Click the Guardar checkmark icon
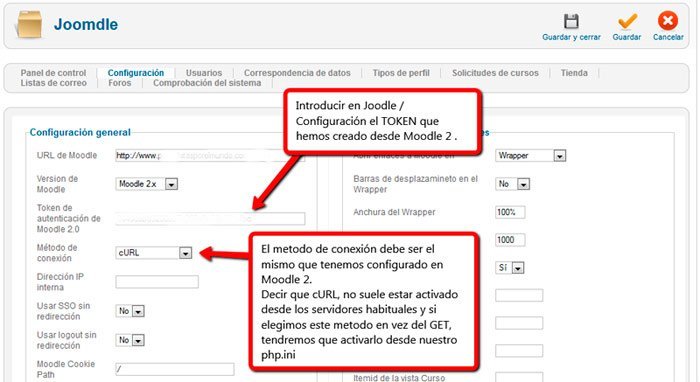 click(627, 21)
